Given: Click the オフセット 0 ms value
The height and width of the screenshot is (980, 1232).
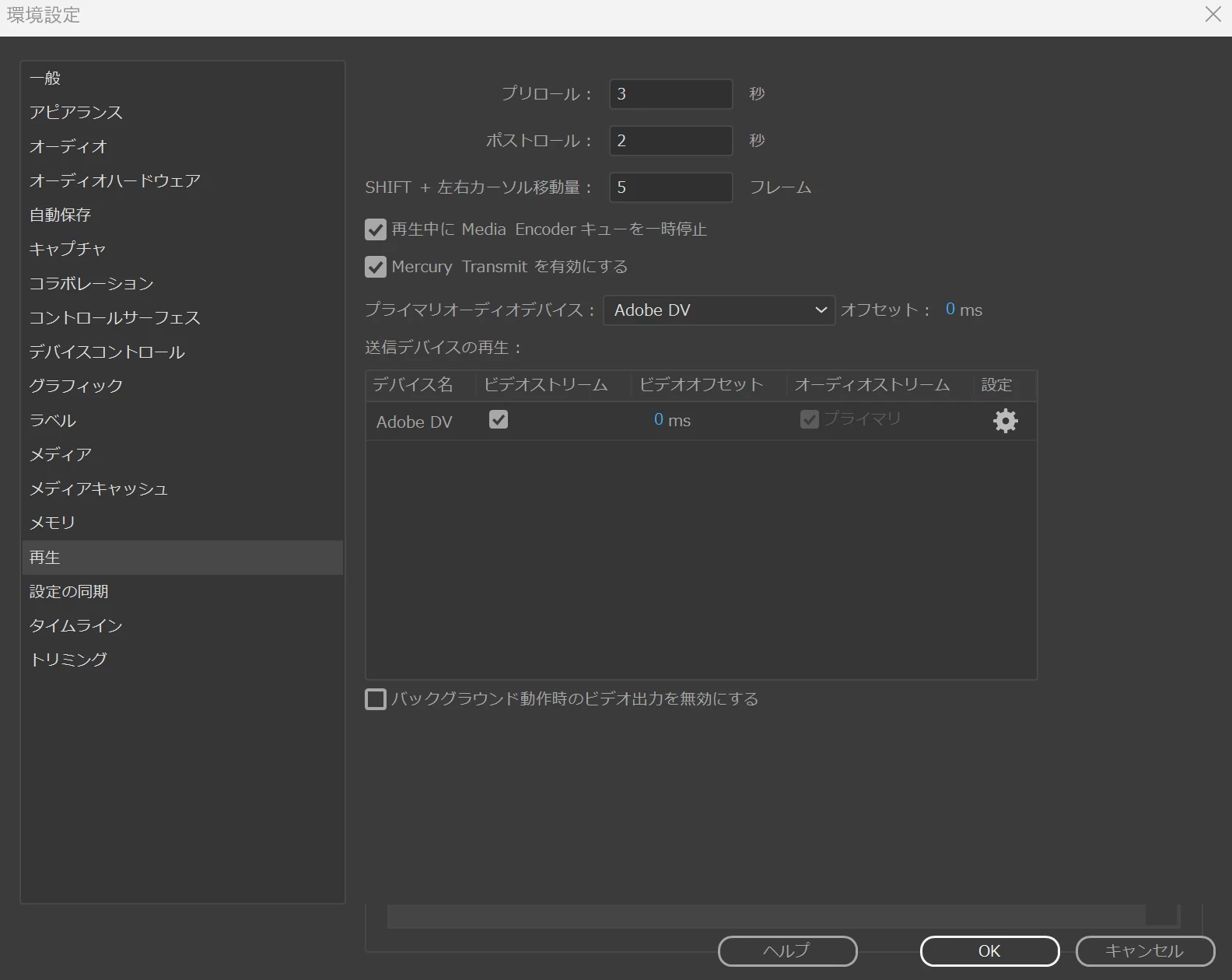Looking at the screenshot, I should click(964, 310).
